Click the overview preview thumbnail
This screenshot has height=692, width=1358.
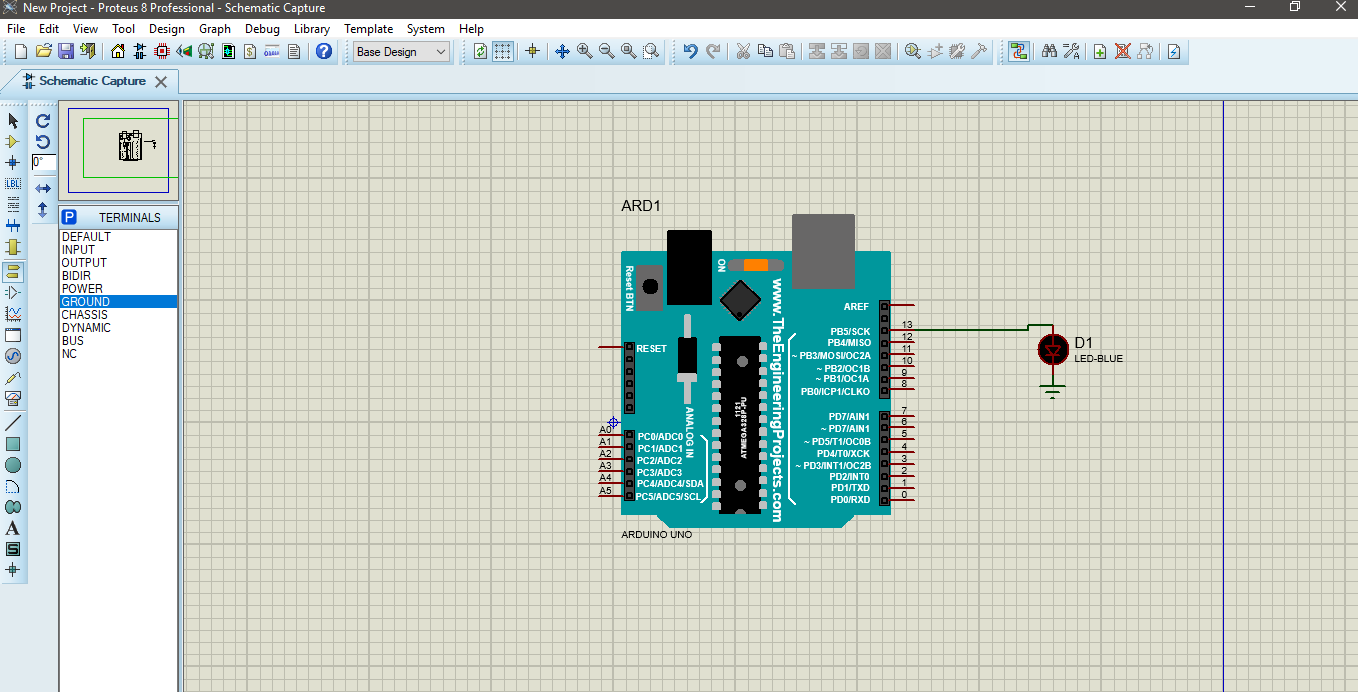[119, 149]
